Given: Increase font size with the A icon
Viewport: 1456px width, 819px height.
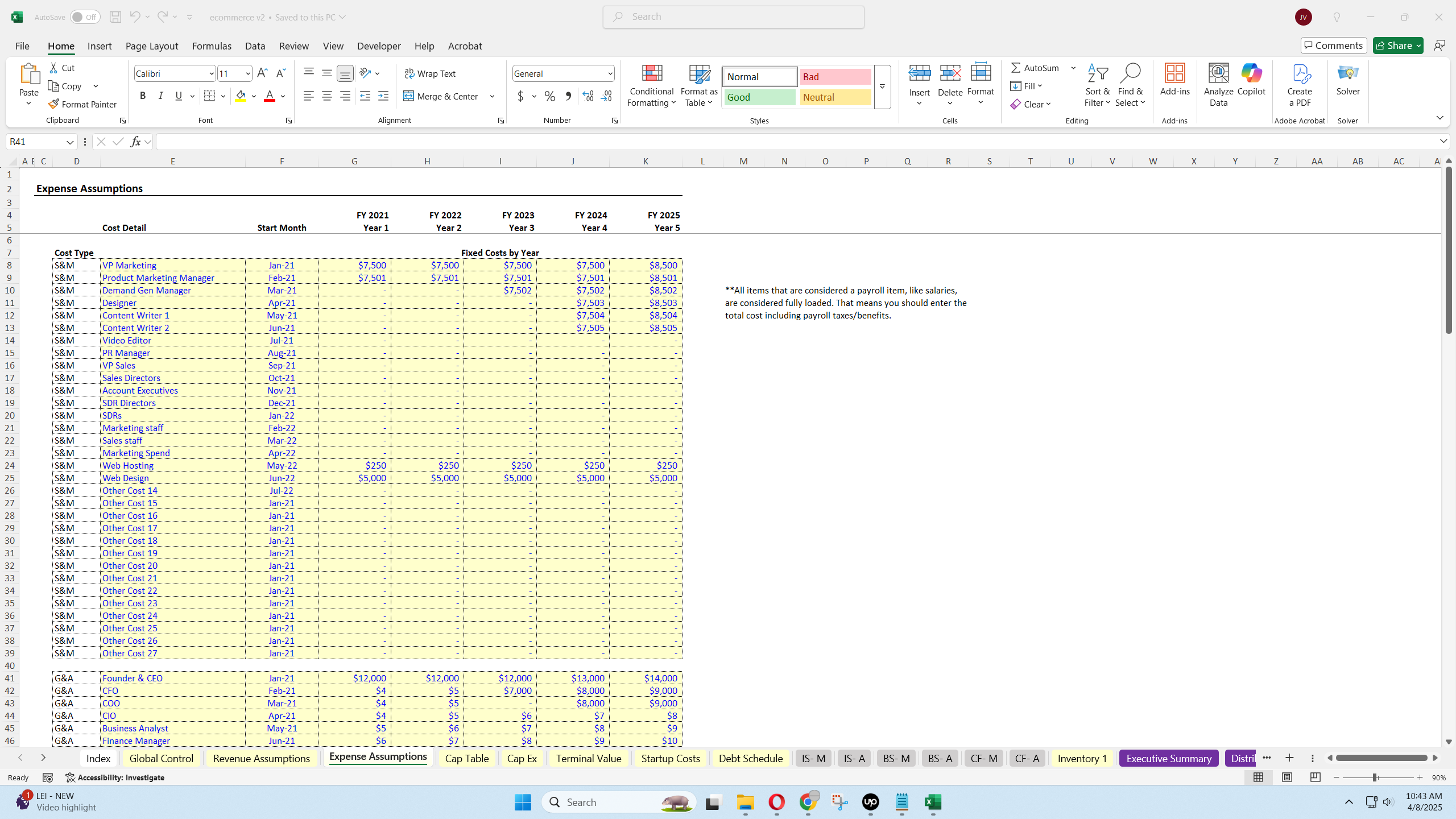Looking at the screenshot, I should [262, 73].
